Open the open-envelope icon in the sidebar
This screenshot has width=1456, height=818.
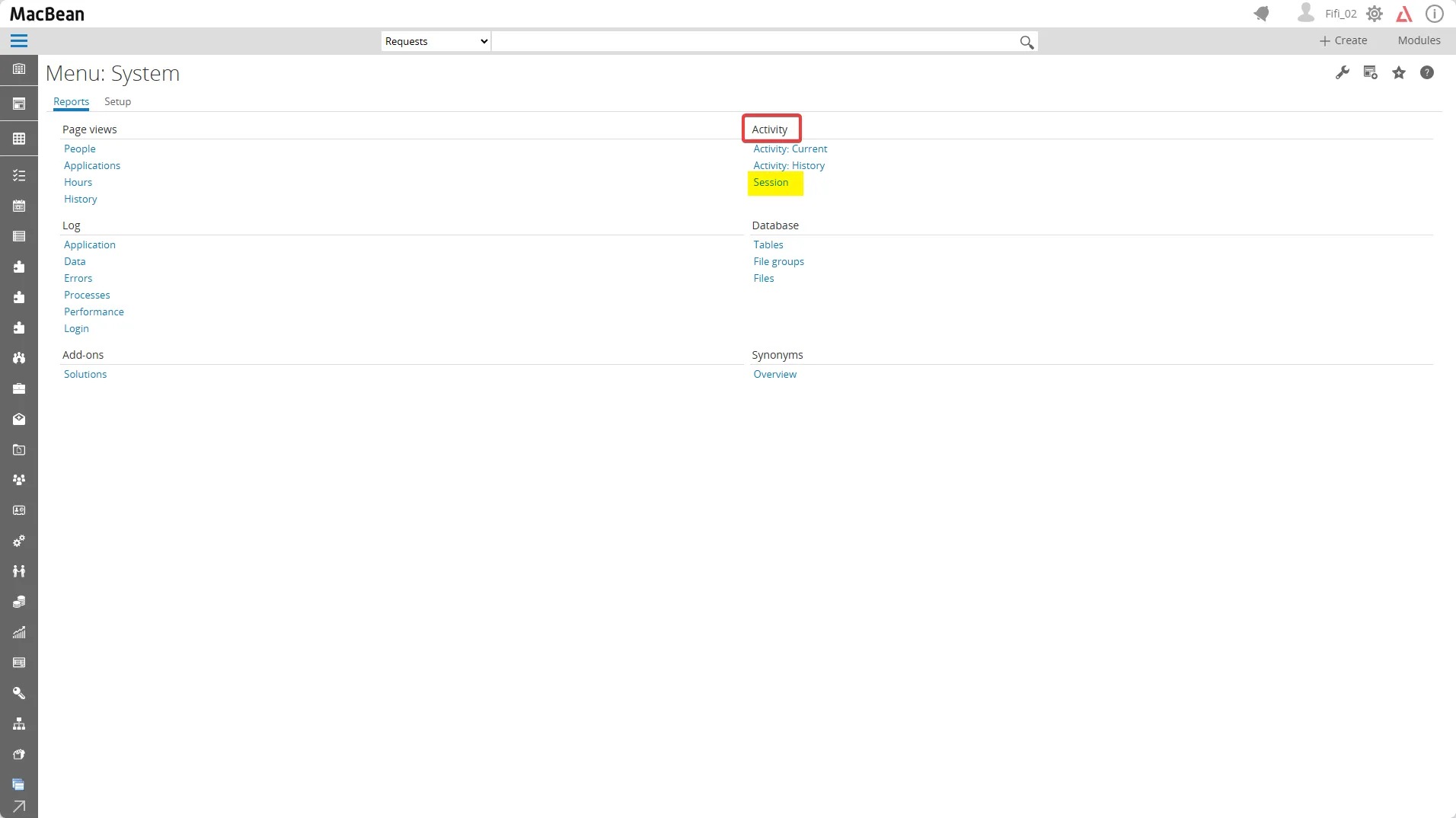click(19, 419)
